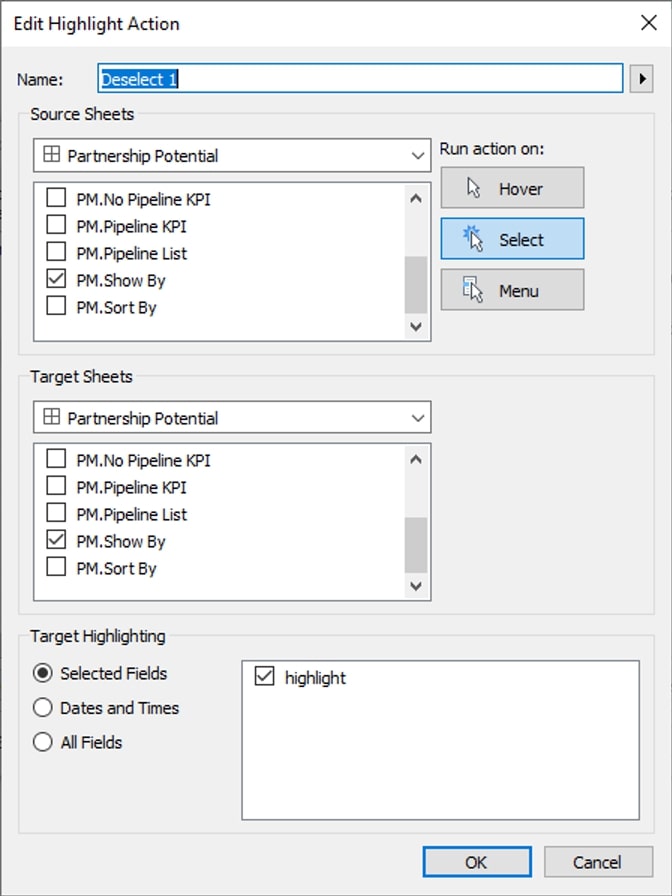Check PM.Pipeline KPI in Source Sheets

click(56, 225)
